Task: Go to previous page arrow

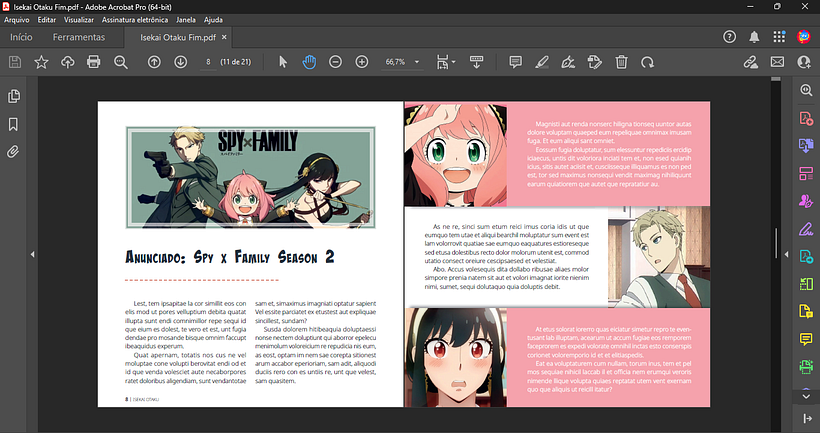Action: click(154, 62)
